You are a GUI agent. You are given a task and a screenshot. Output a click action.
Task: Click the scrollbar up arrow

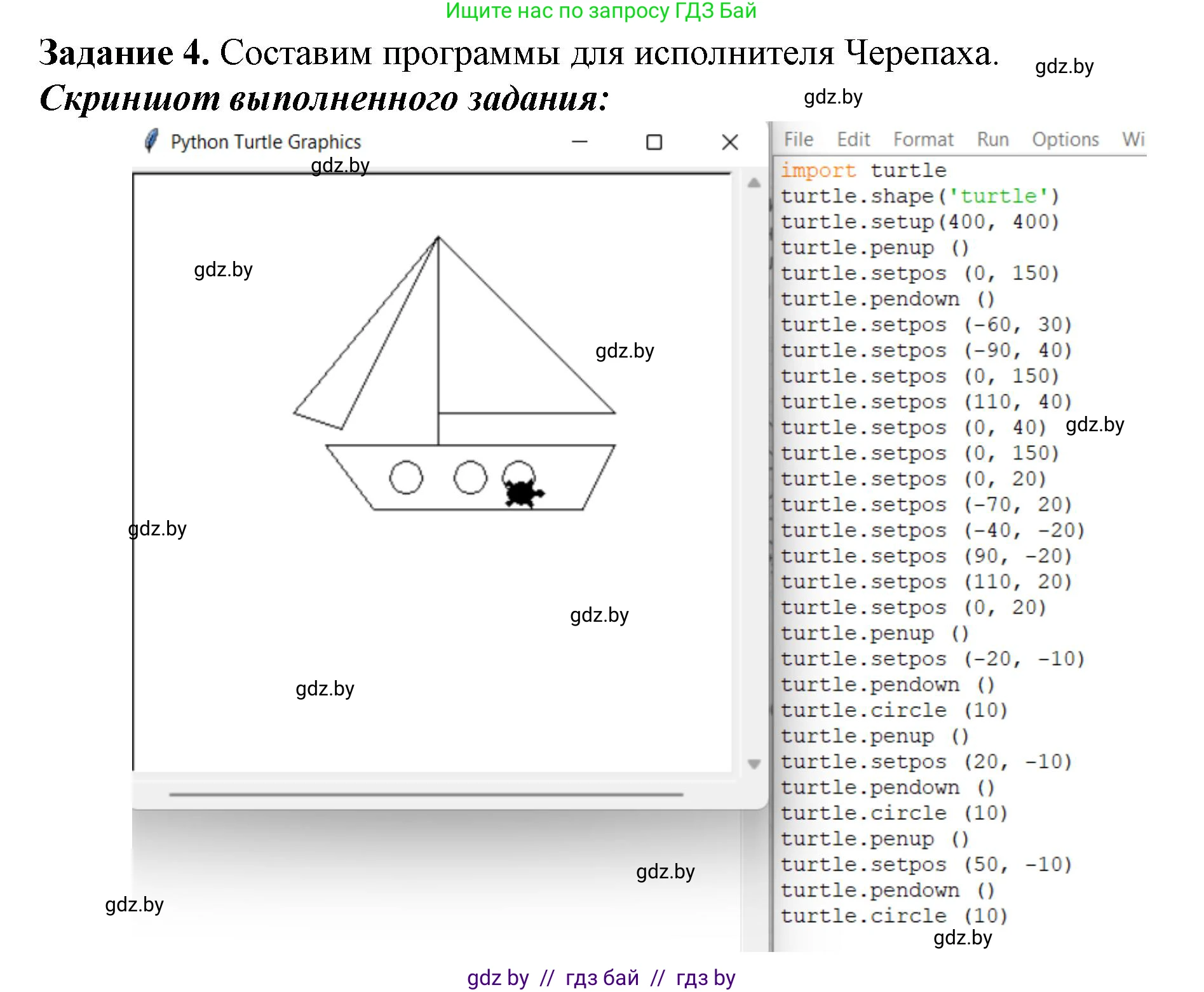[x=752, y=184]
